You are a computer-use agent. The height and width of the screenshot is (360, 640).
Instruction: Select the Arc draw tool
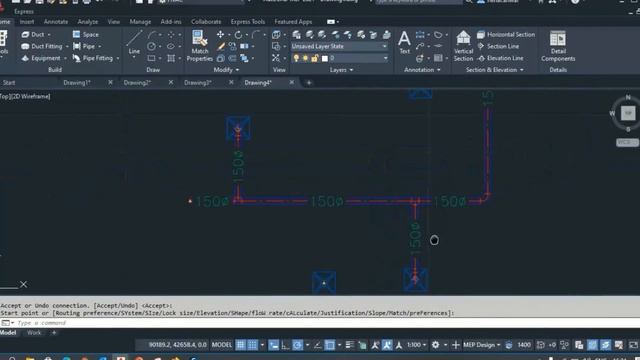coord(152,35)
